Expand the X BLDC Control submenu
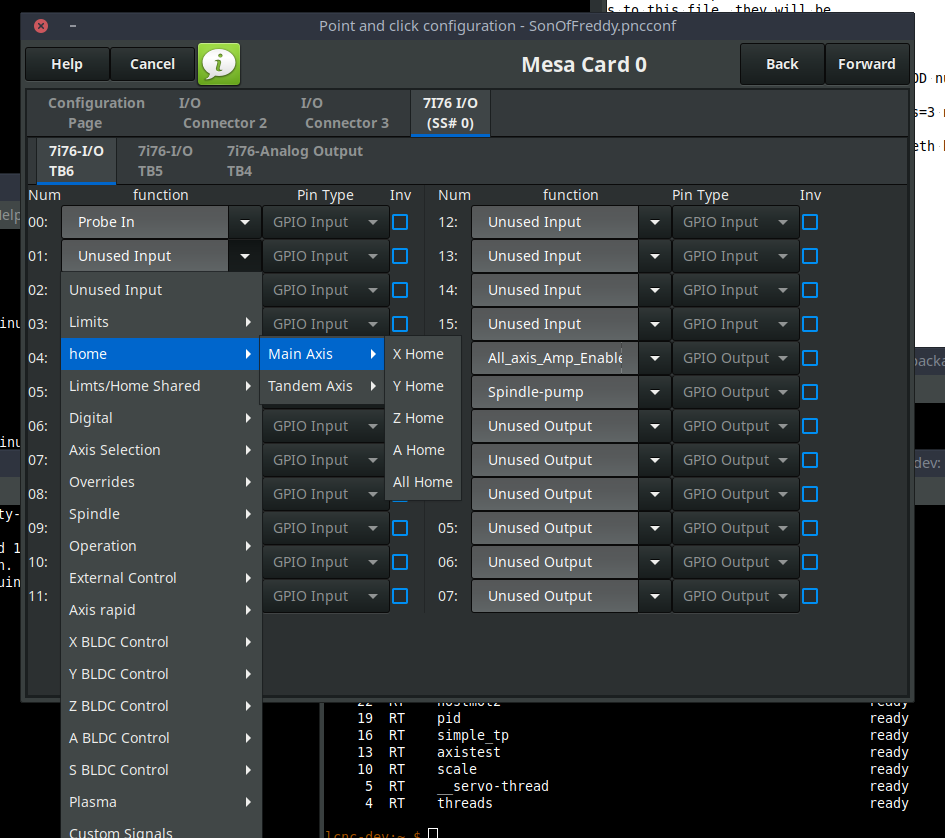This screenshot has height=838, width=945. 162,641
